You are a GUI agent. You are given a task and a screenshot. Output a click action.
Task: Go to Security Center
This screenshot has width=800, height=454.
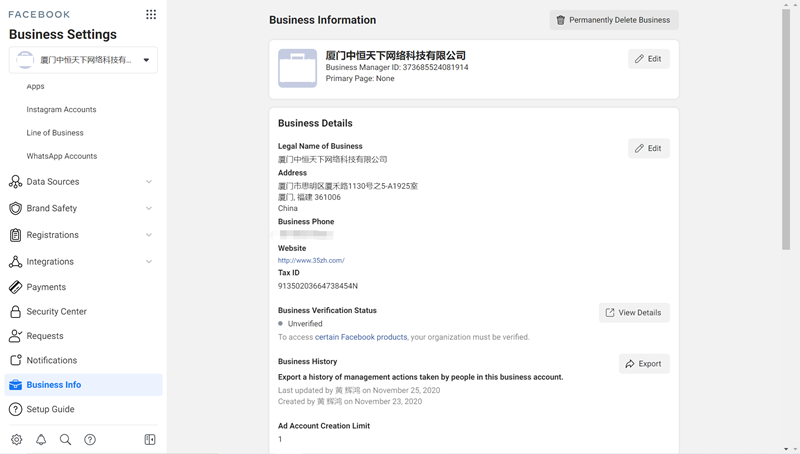tap(56, 312)
